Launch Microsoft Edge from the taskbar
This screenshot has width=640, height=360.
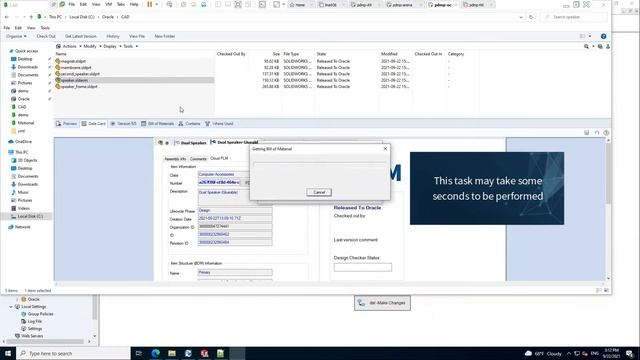[x=156, y=353]
